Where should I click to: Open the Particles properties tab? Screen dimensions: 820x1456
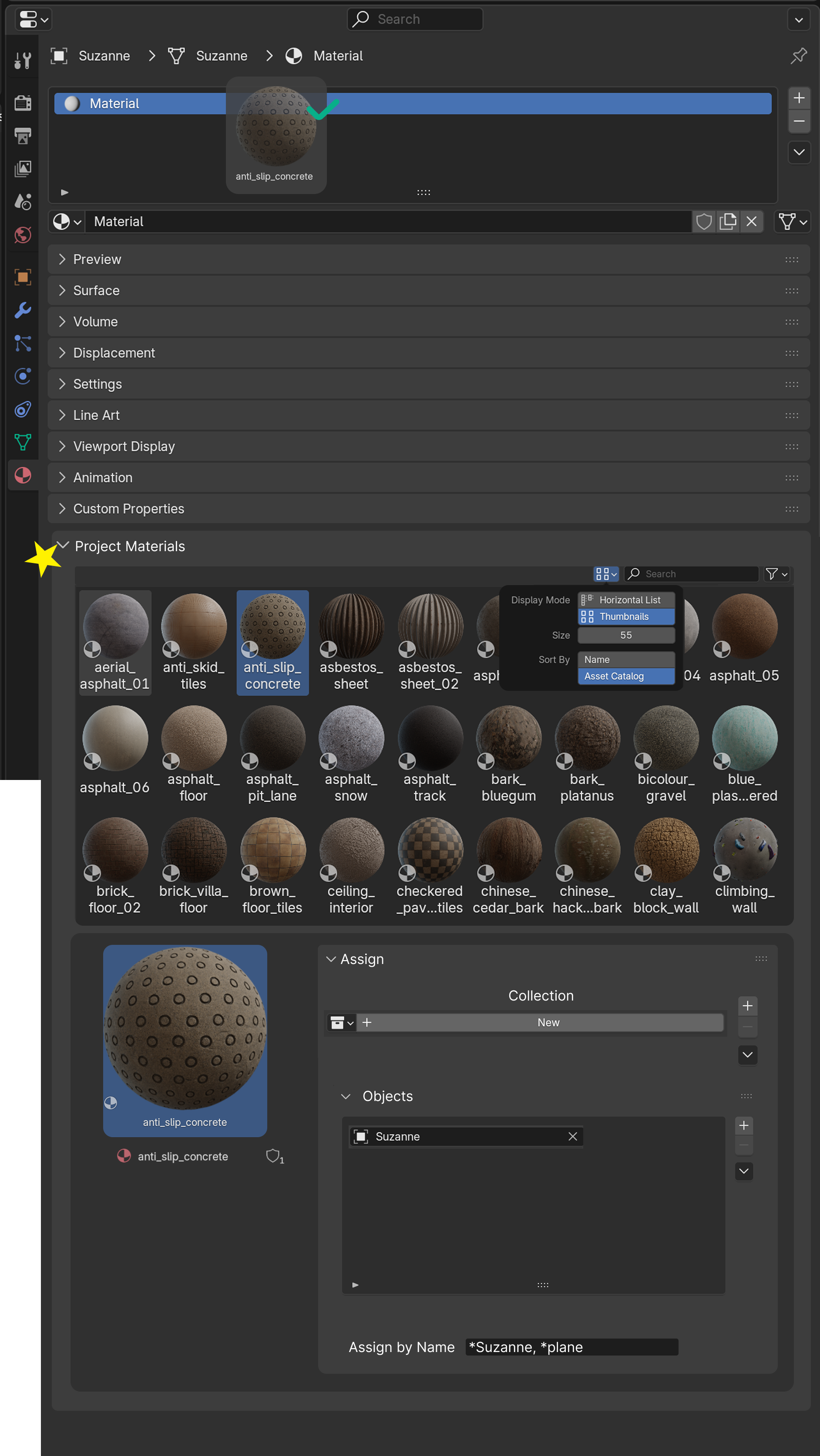point(23,343)
